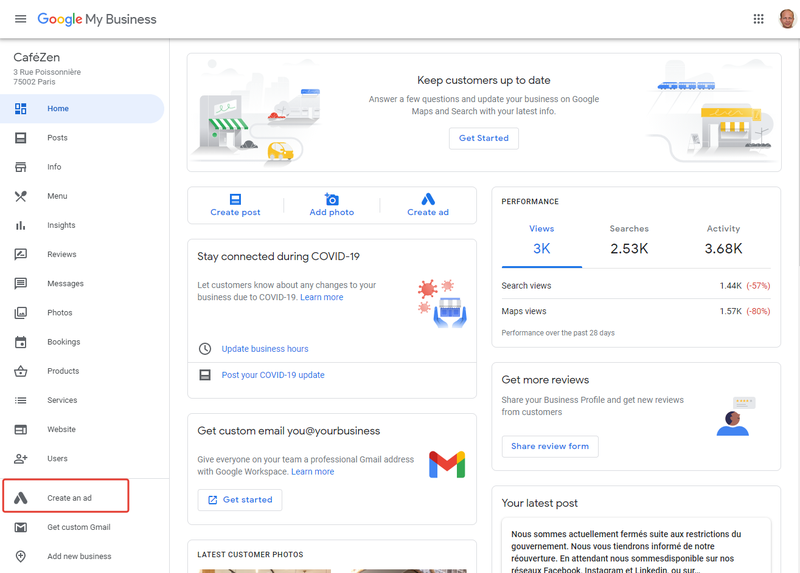This screenshot has height=573, width=800.
Task: Click the latest post text preview
Action: [x=626, y=552]
